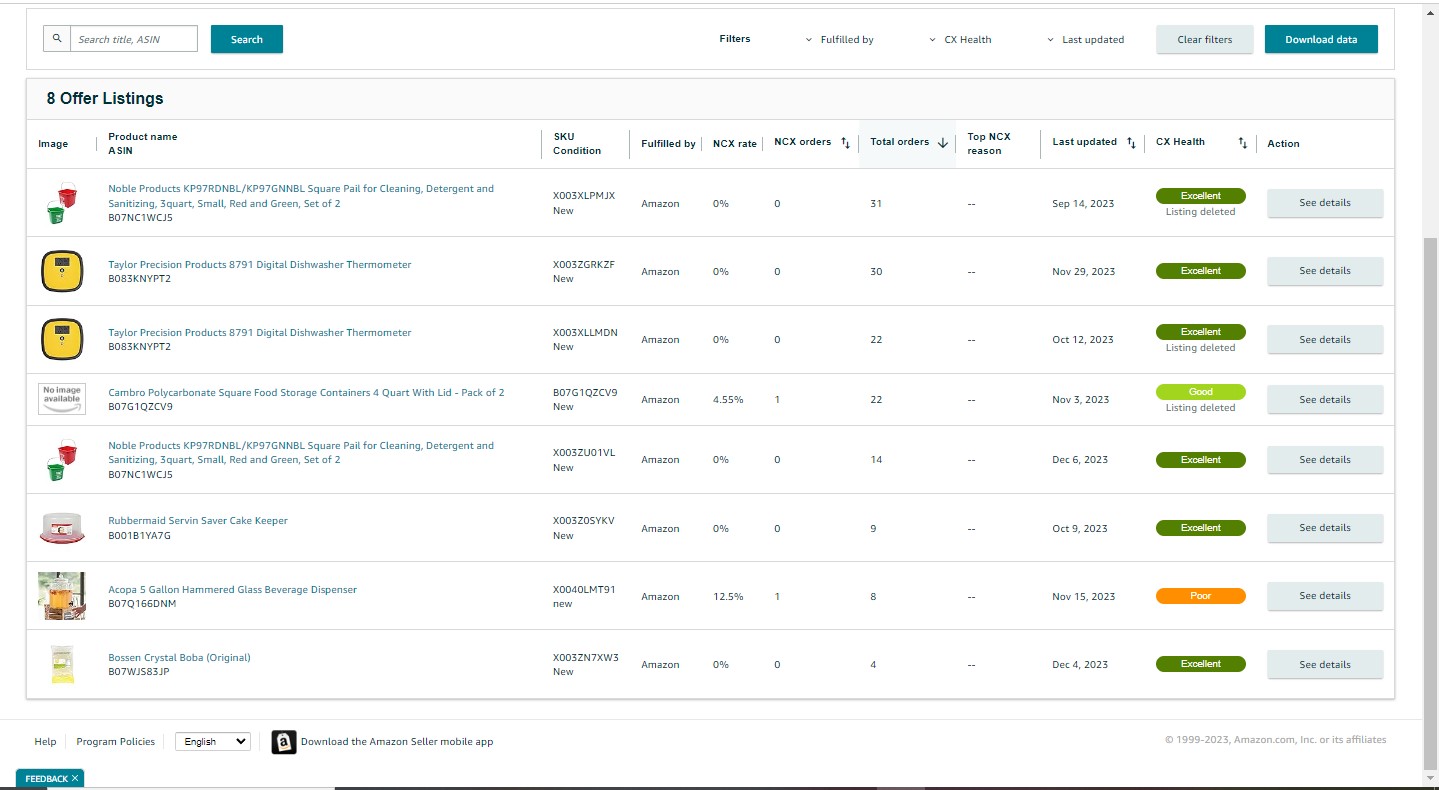See details for Cambro Food Storage Containers

[1325, 399]
